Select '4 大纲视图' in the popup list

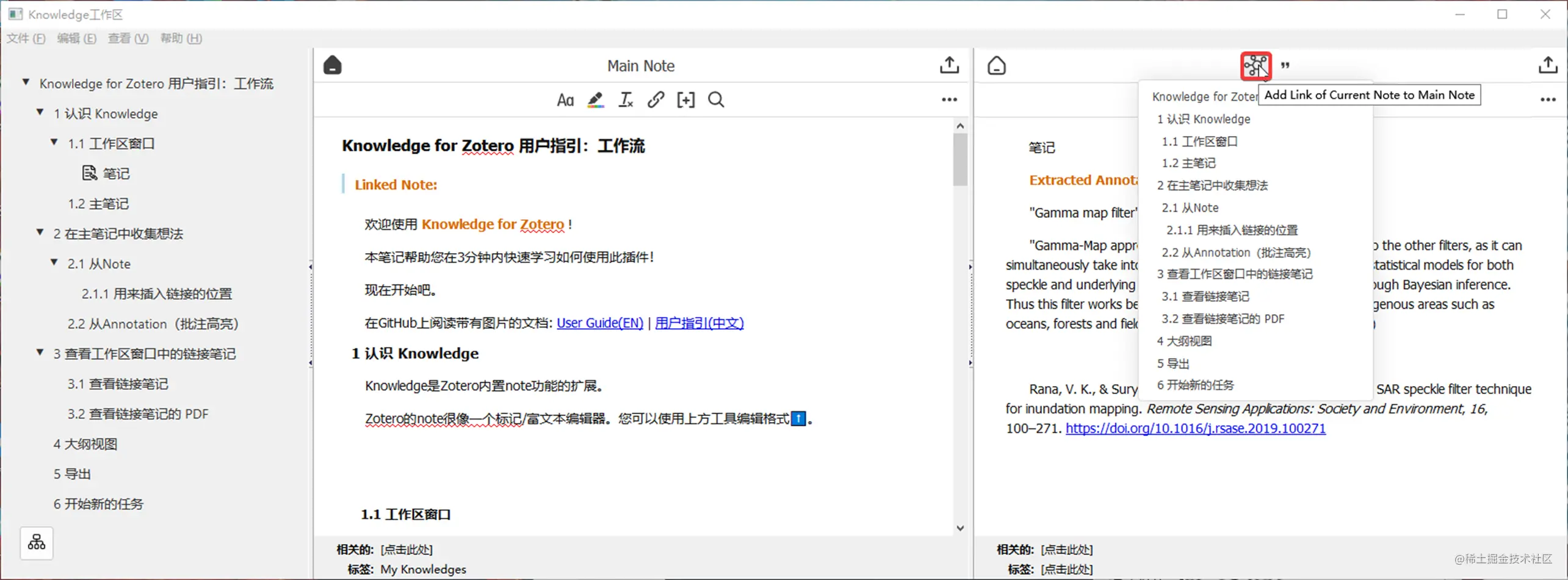[1184, 341]
